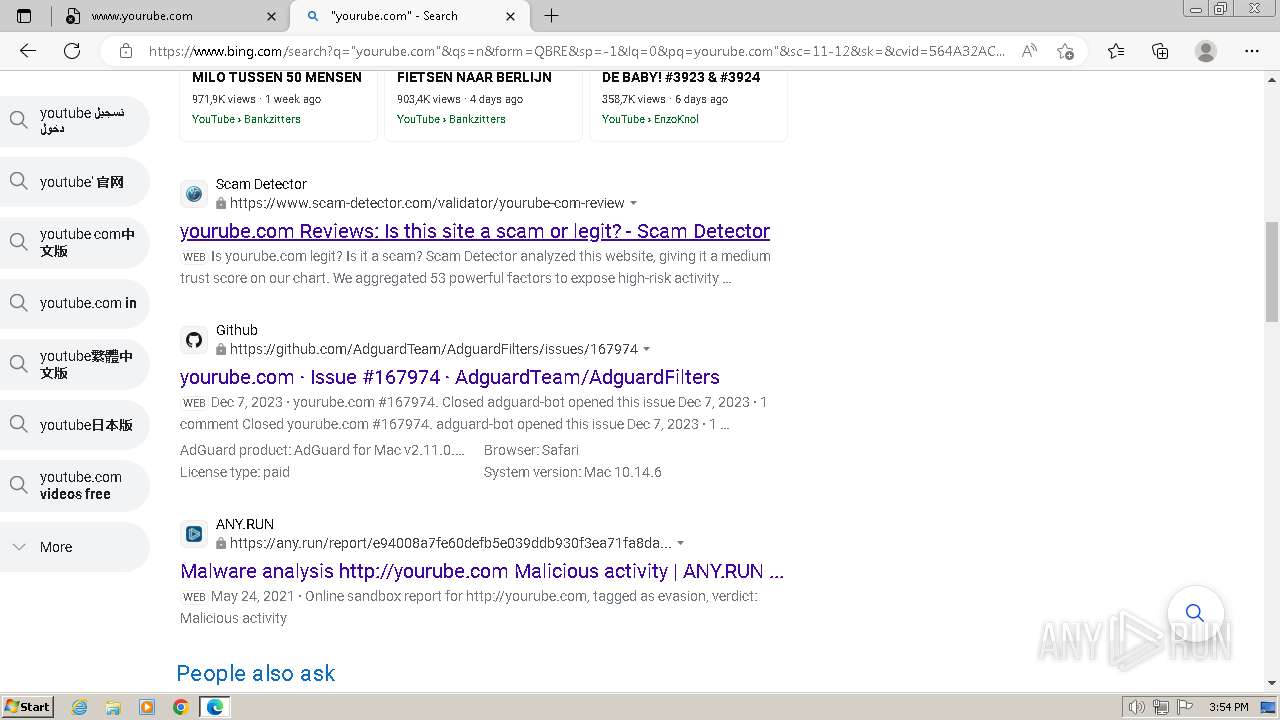Expand Github result URL dropdown
The width and height of the screenshot is (1280, 720).
pyautogui.click(x=646, y=350)
